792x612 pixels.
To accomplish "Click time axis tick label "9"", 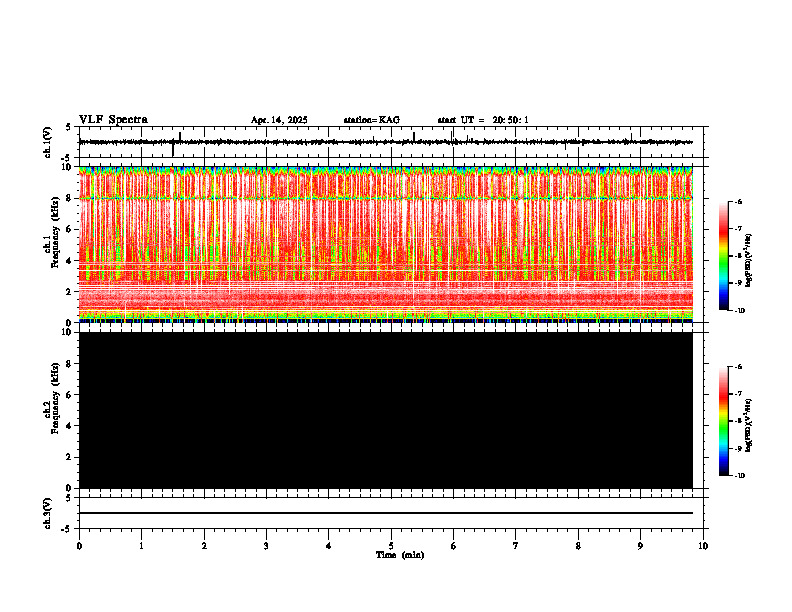I will pyautogui.click(x=640, y=546).
